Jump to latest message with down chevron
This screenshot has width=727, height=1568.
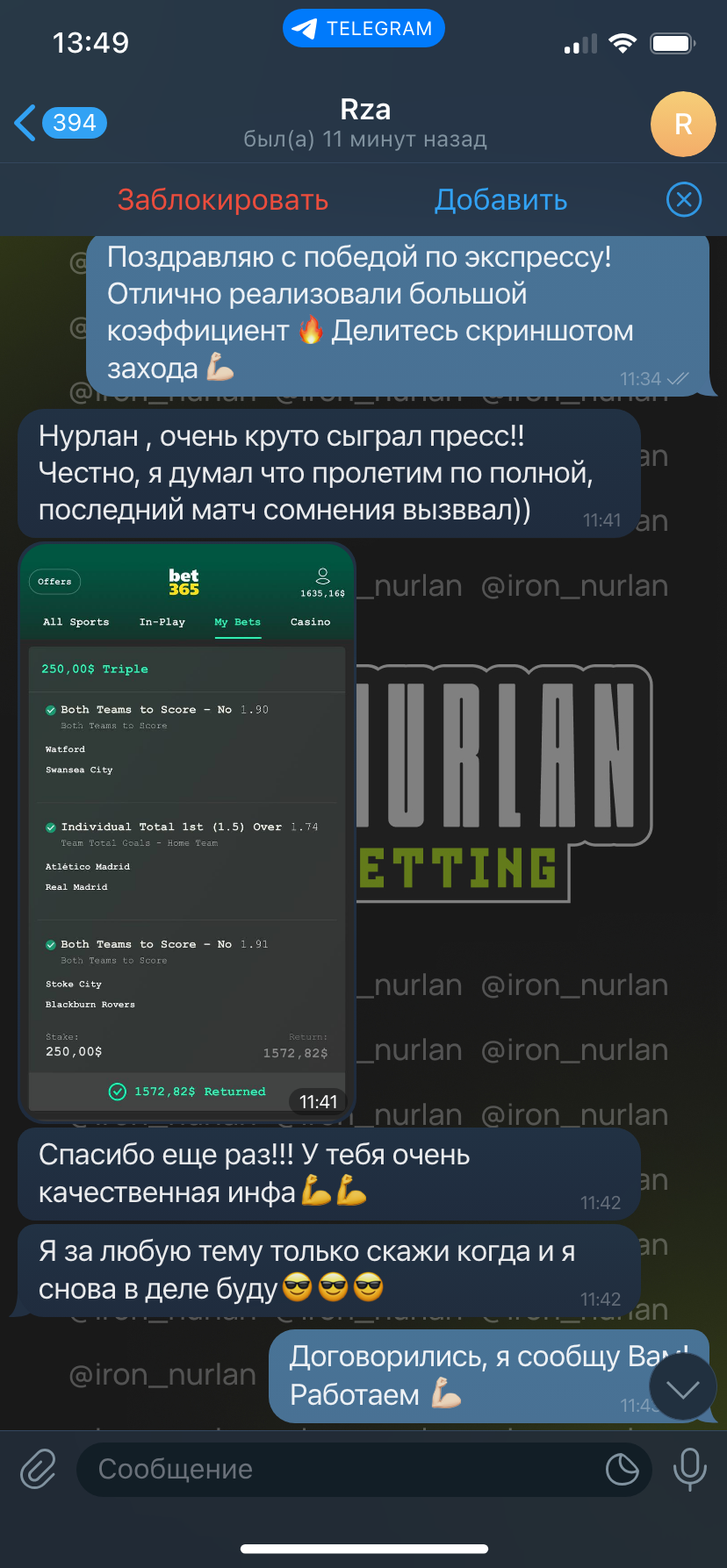683,1388
